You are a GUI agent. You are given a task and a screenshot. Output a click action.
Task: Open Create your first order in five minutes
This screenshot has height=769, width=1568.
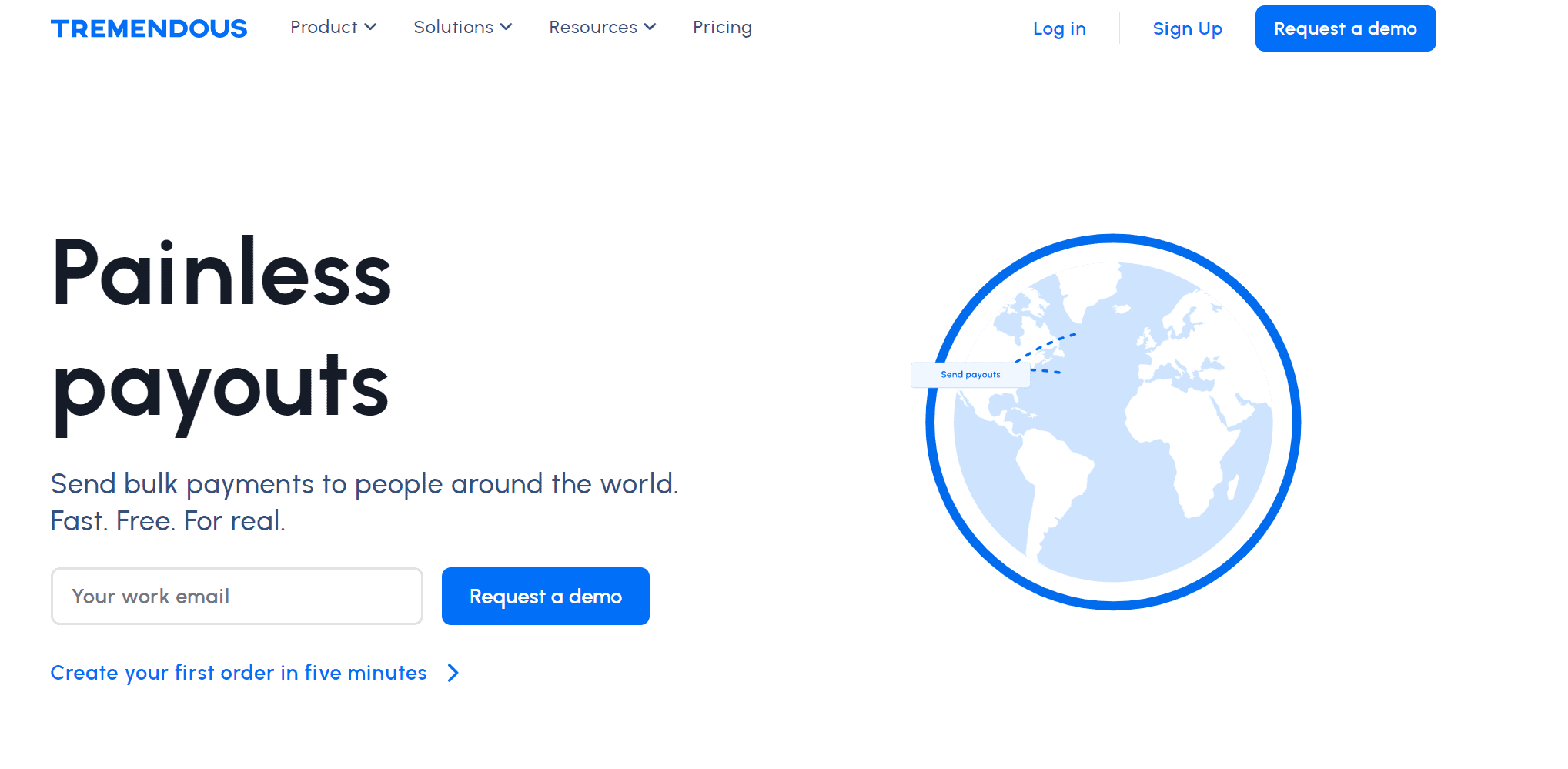(x=239, y=673)
